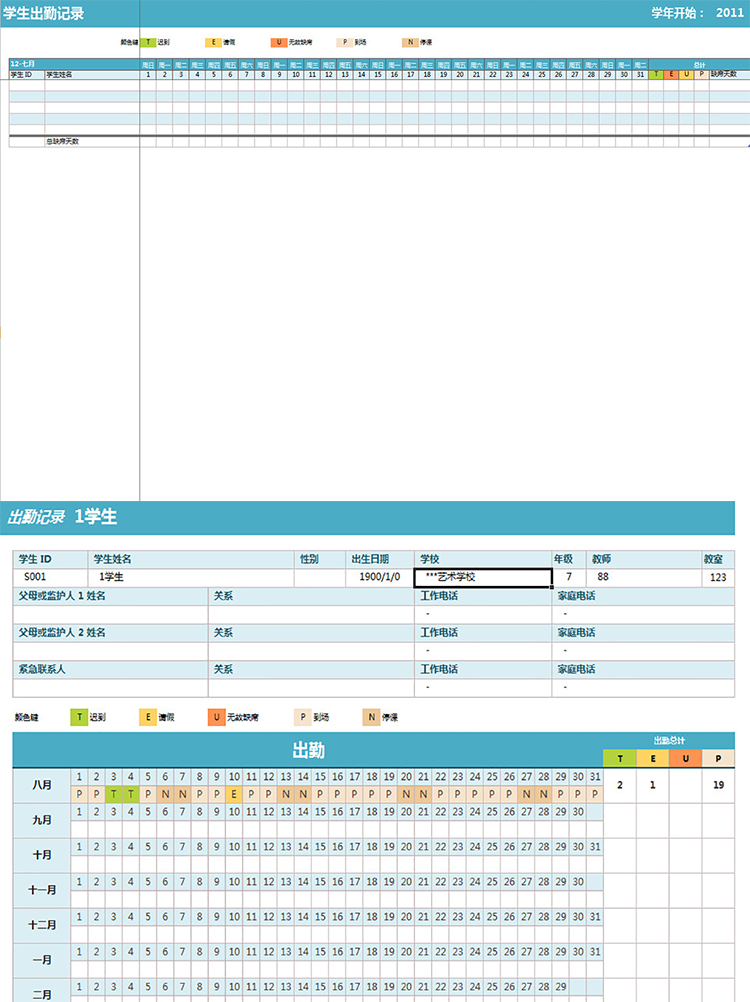This screenshot has width=750, height=1002.
Task: Click the student name cell 1学生
Action: pyautogui.click(x=191, y=577)
